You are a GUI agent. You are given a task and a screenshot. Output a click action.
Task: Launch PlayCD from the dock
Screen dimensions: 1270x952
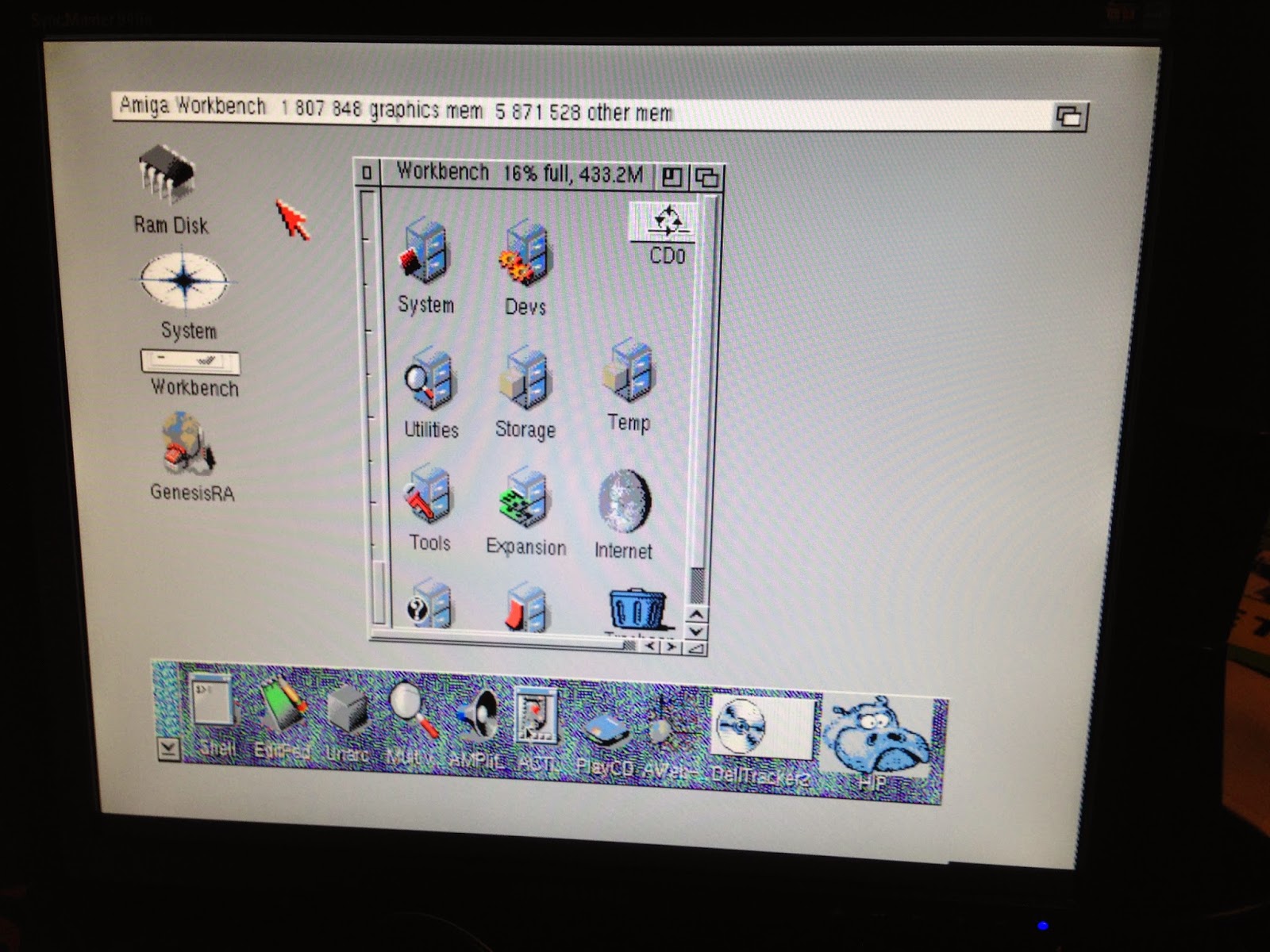click(x=606, y=731)
